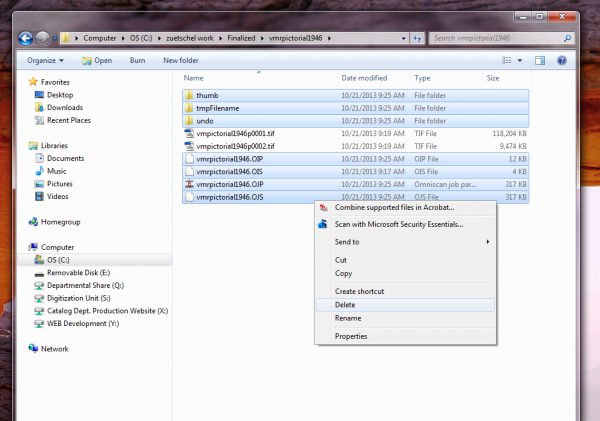Image resolution: width=600 pixels, height=421 pixels.
Task: Sort files by the Date modified column header
Action: [364, 77]
